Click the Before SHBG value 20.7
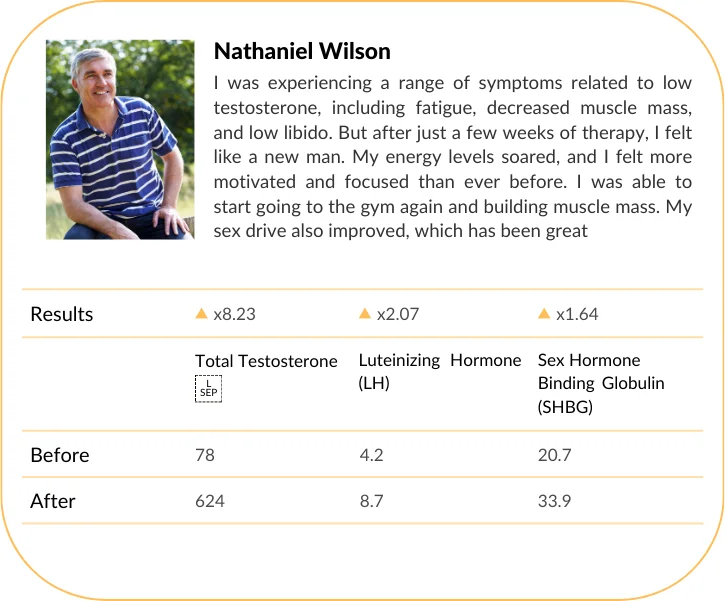Viewport: 725px width, 601px height. (554, 455)
